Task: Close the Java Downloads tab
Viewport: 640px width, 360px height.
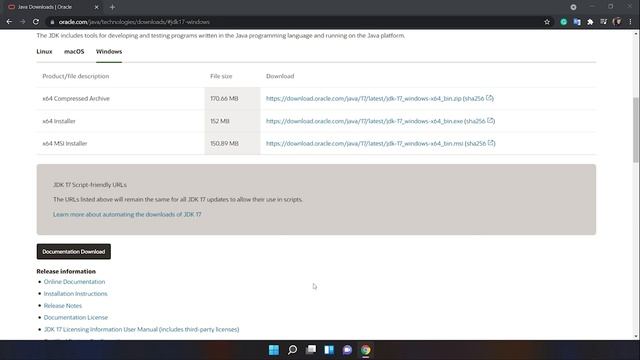Action: (96, 7)
